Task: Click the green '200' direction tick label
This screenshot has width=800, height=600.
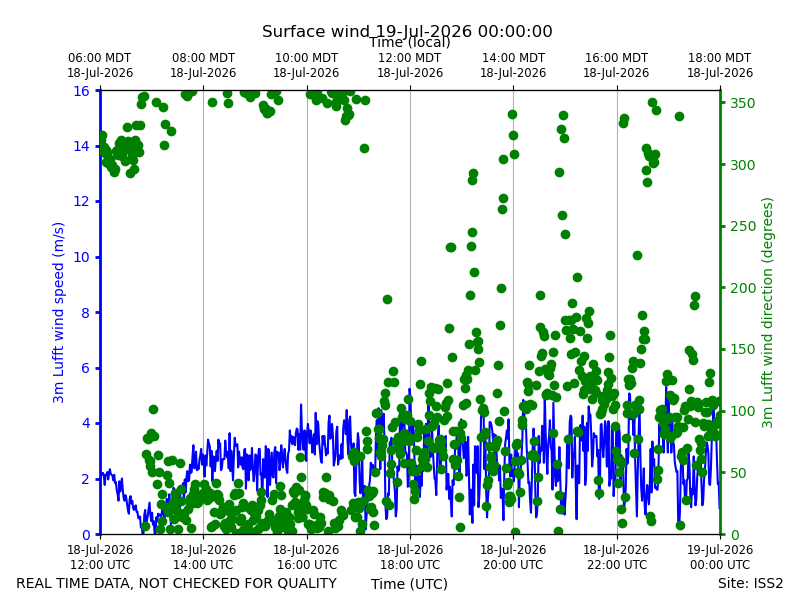Action: (742, 288)
